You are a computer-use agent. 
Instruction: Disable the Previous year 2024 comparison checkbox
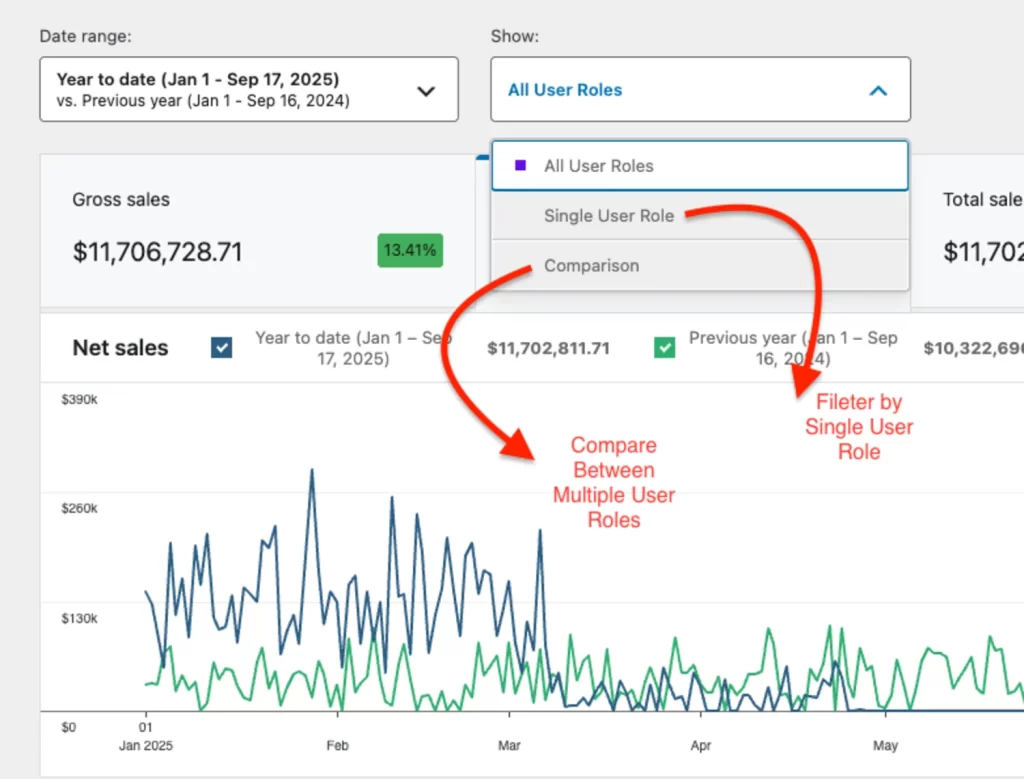click(x=664, y=348)
